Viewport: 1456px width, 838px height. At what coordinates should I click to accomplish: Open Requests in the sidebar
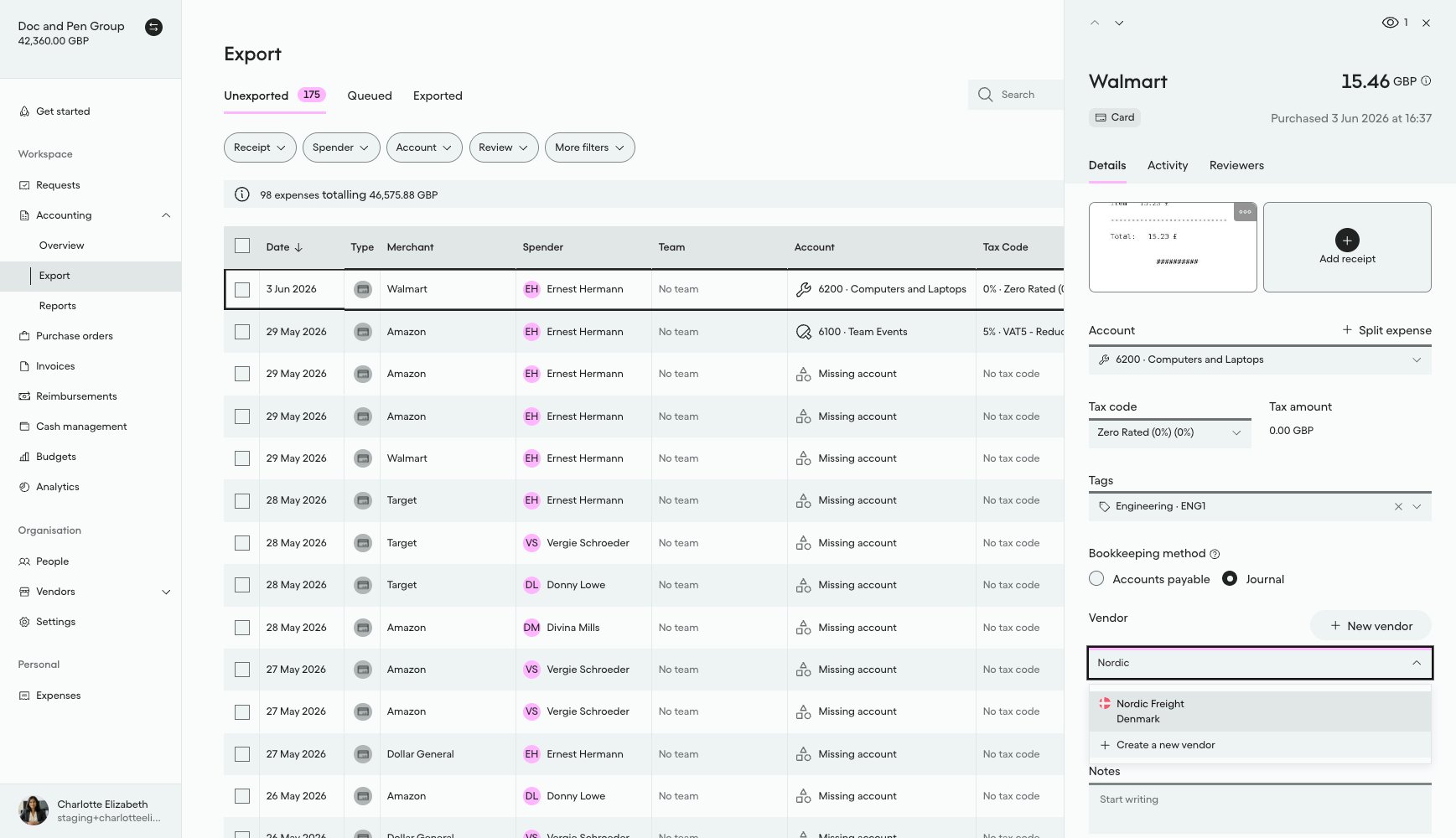point(58,185)
